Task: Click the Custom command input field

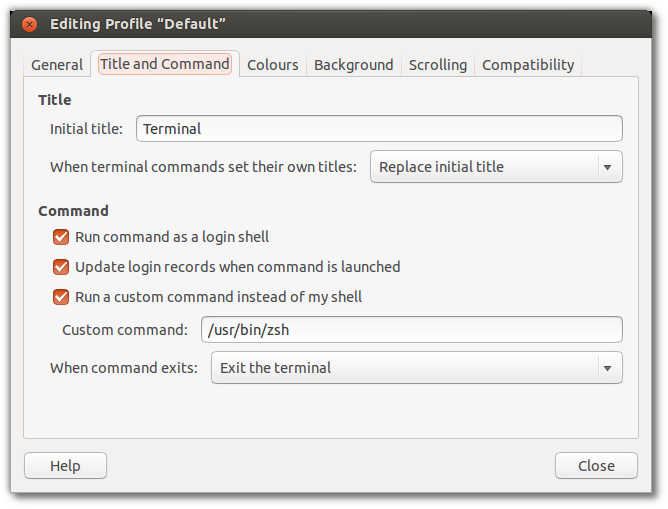Action: (412, 330)
